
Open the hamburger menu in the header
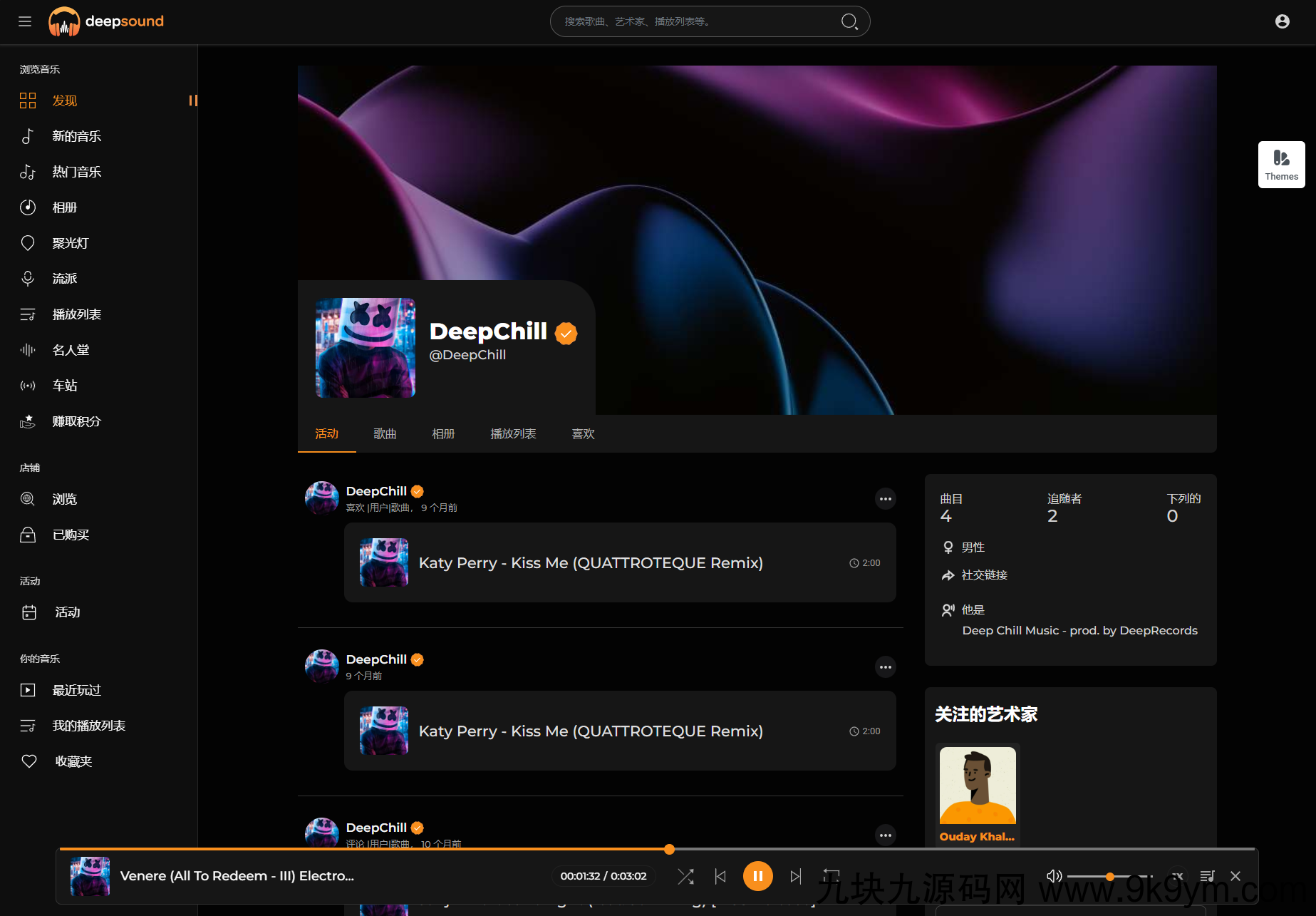click(x=25, y=21)
